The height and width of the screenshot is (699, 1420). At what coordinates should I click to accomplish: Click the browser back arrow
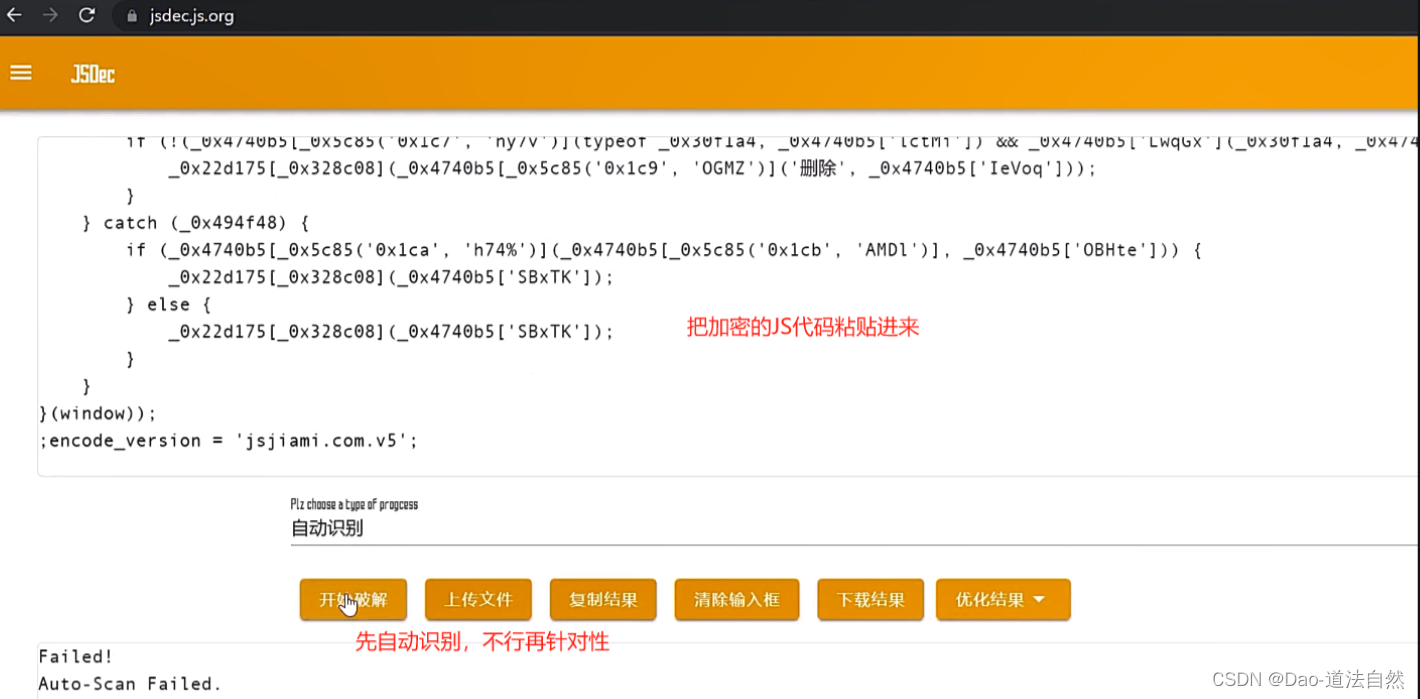pyautogui.click(x=14, y=15)
